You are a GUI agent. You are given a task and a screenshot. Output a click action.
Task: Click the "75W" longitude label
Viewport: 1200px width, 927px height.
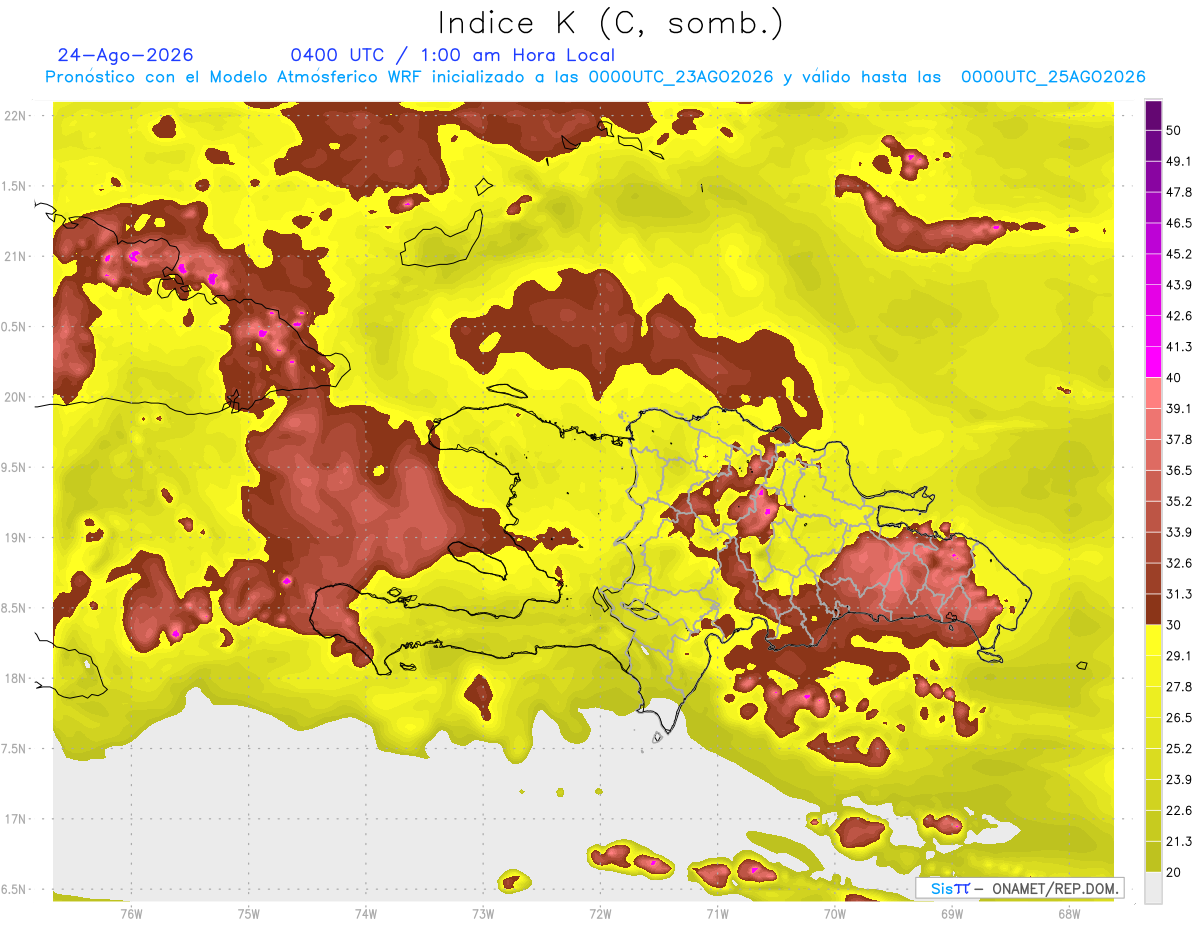point(249,913)
